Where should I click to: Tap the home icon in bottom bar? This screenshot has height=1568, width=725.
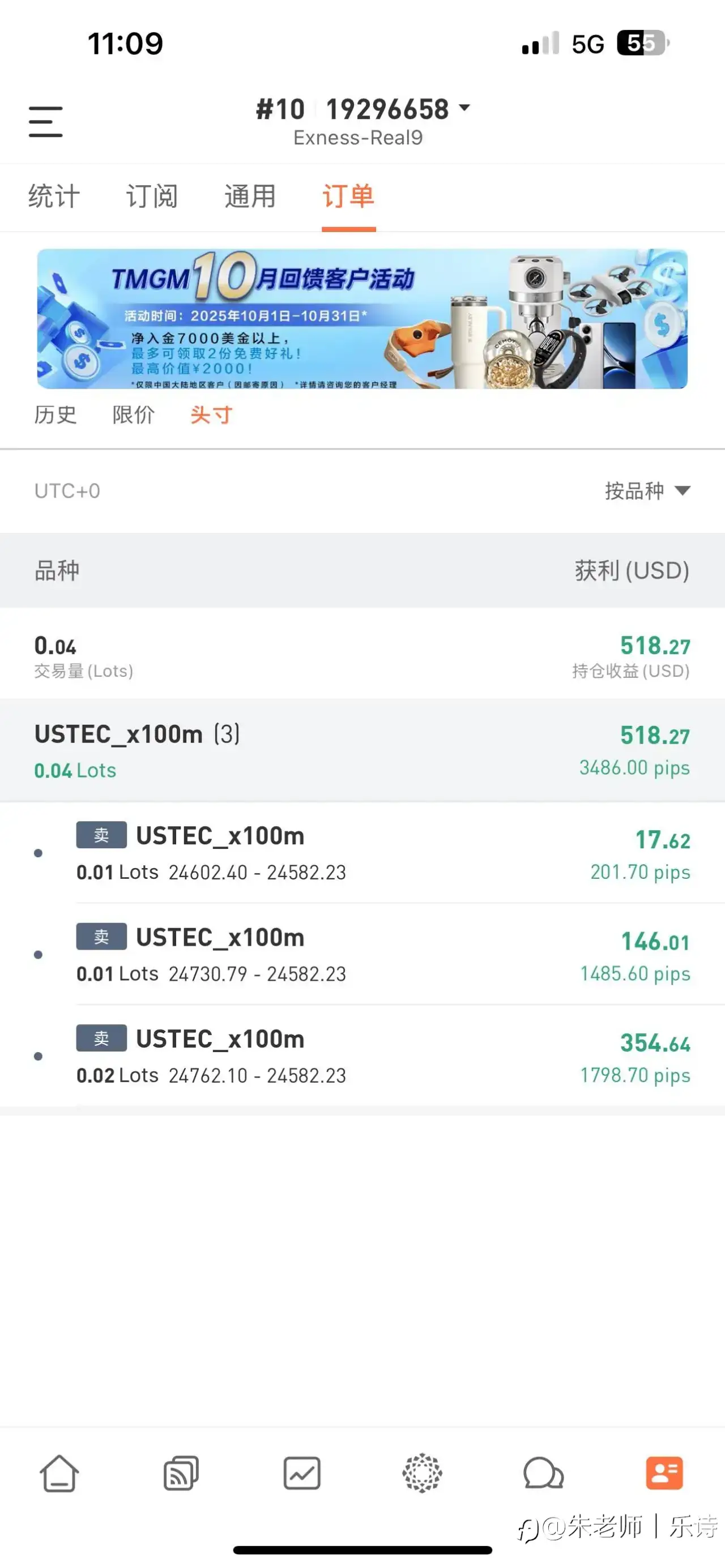tap(59, 1473)
